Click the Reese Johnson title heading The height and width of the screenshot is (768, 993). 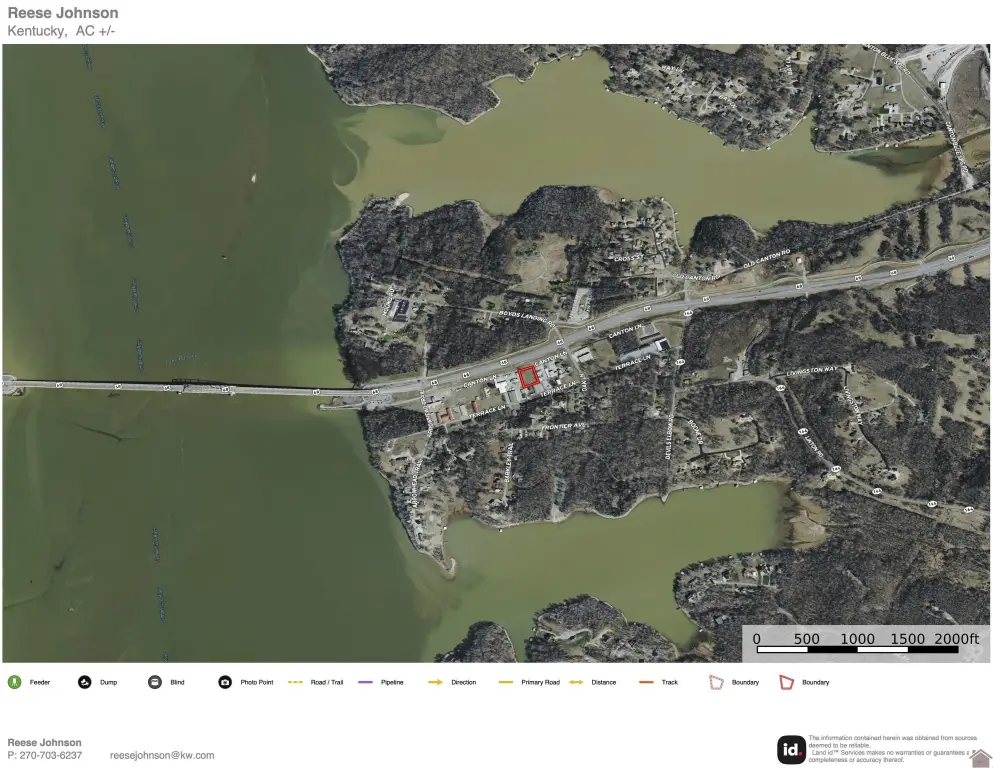click(63, 13)
